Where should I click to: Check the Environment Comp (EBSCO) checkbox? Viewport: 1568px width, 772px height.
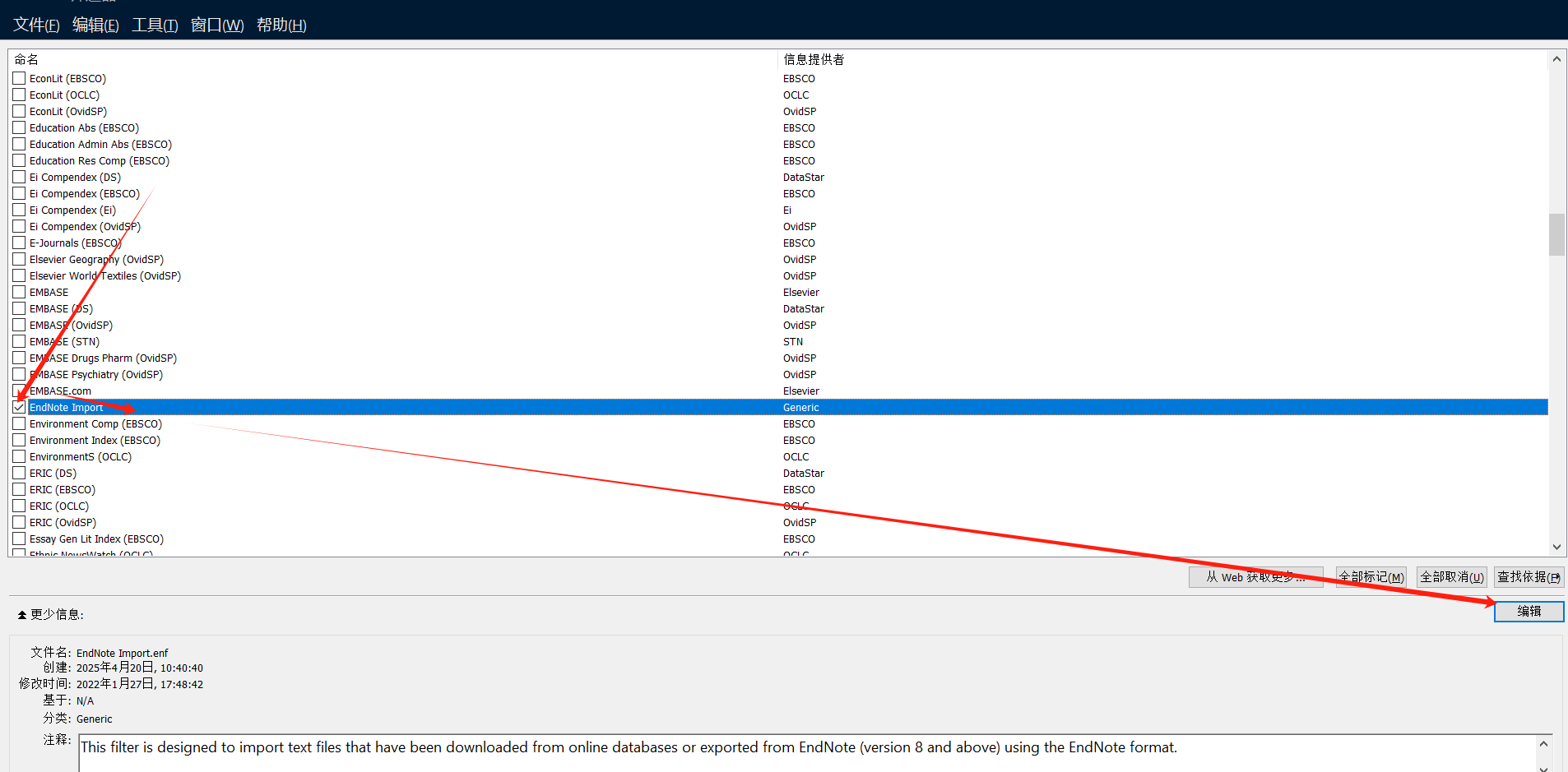[x=19, y=423]
